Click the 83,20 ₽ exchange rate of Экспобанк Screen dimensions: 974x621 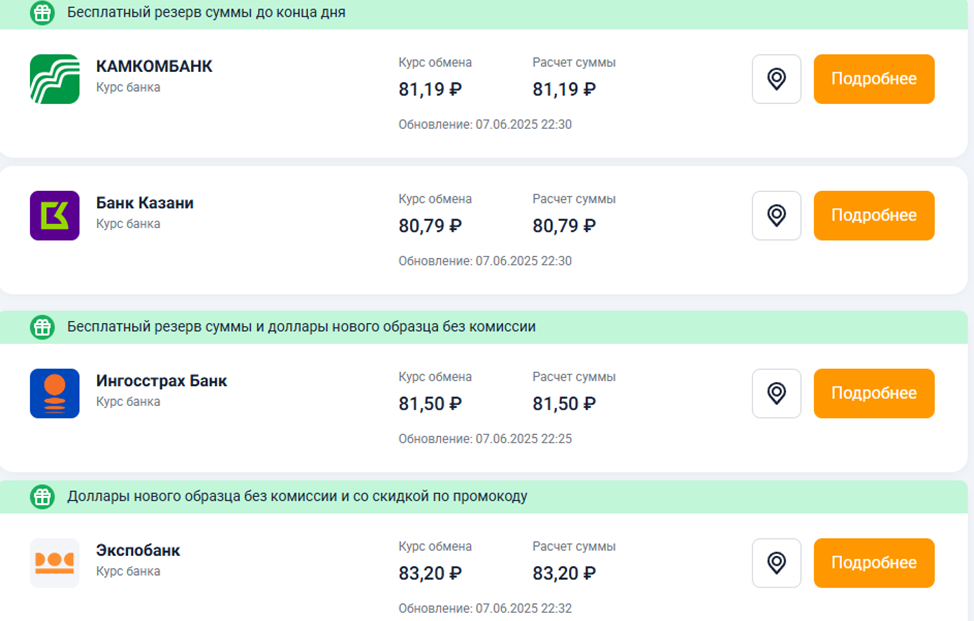click(430, 573)
